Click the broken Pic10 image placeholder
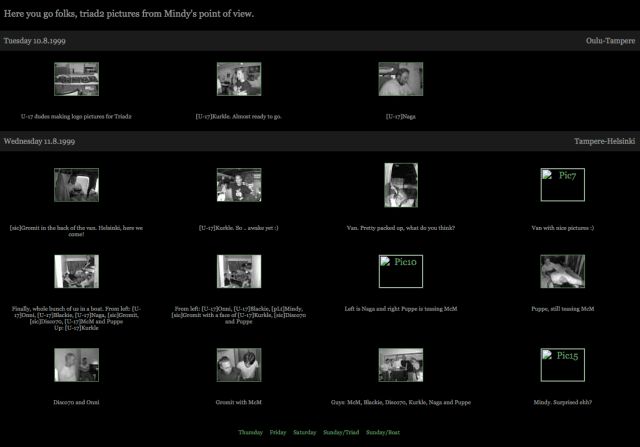640x447 pixels. 400,271
